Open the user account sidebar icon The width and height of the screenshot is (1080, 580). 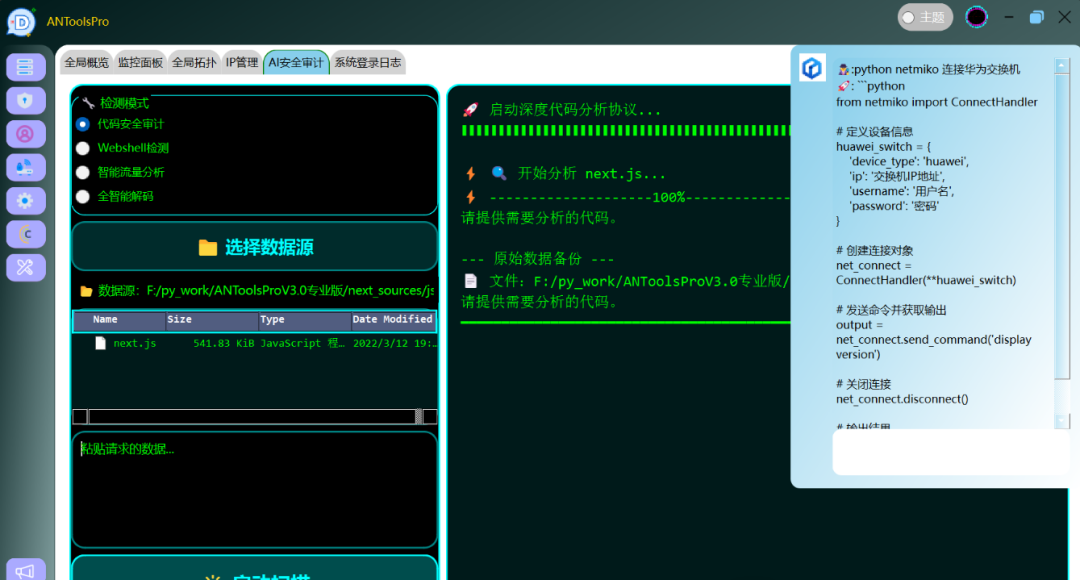25,134
